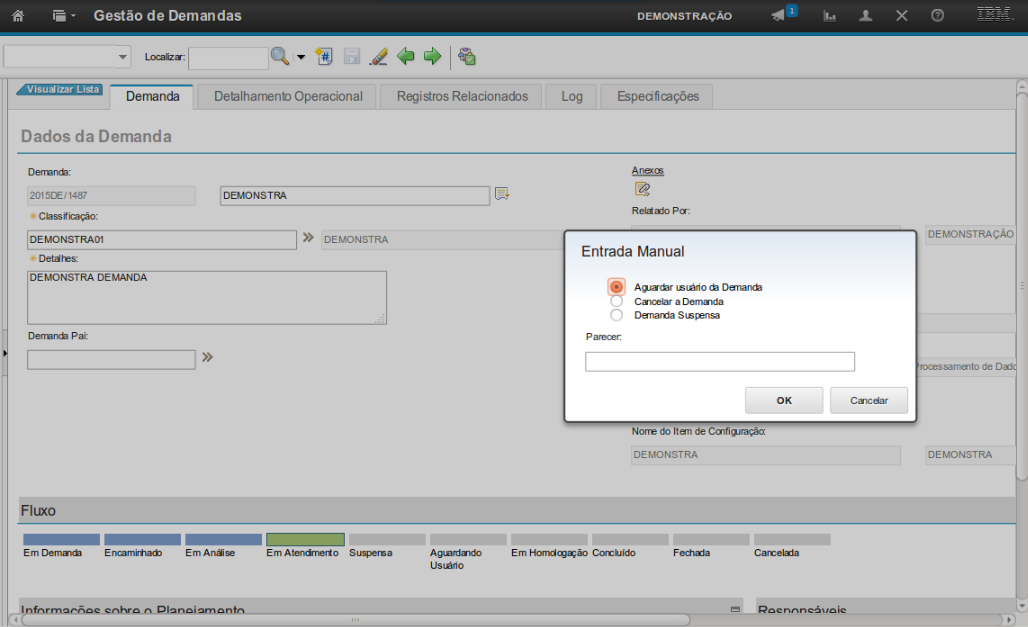Switch to the Log tab

[572, 97]
